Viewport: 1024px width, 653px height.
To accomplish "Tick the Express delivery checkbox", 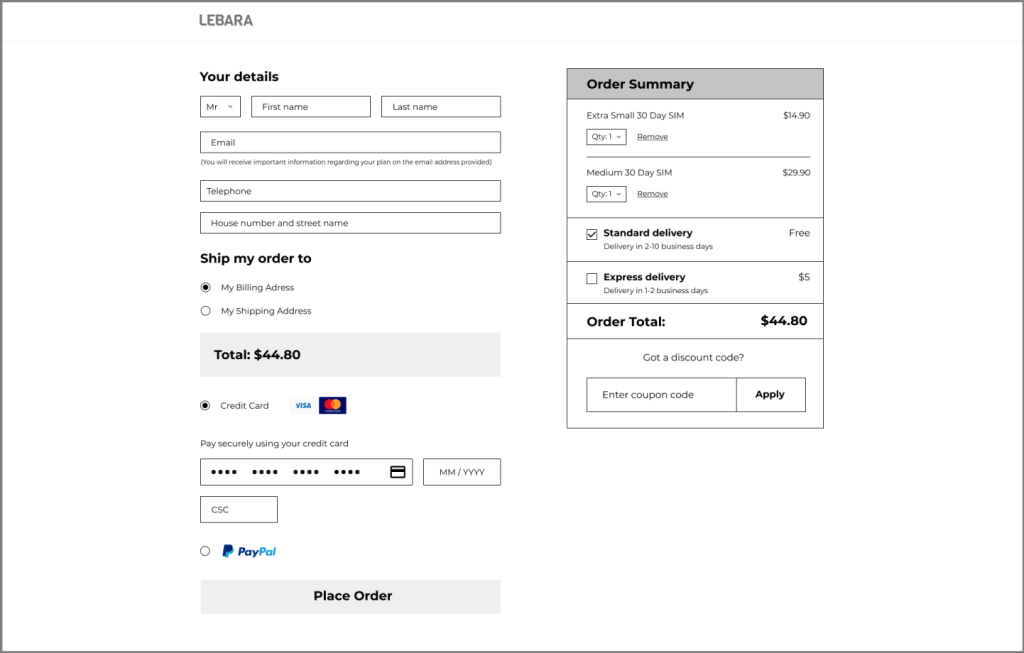I will coord(592,279).
